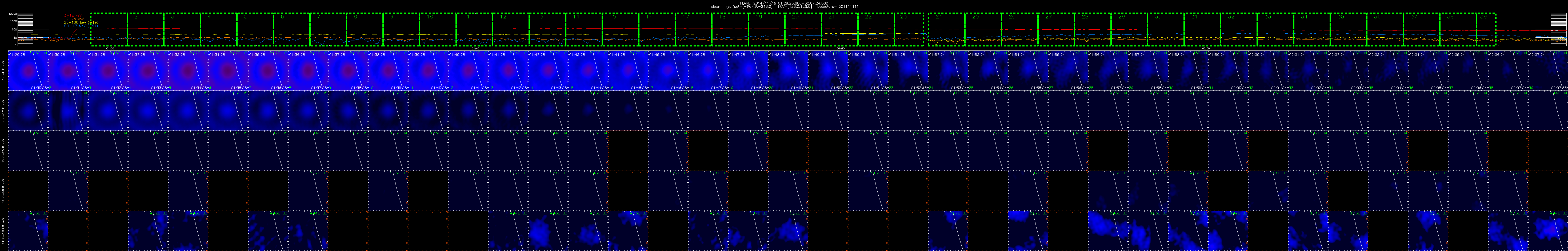Viewport: 1568px width, 251px height.
Task: Click the 6.0-12.0 keV row label
Action: coord(3,110)
